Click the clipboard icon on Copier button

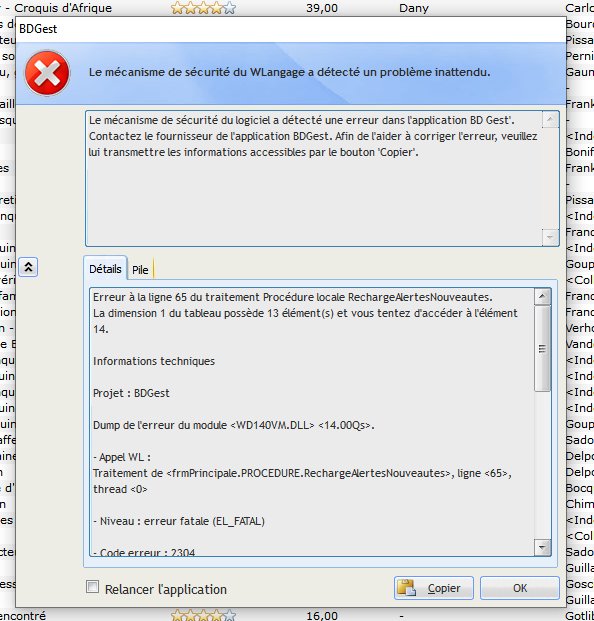[407, 588]
